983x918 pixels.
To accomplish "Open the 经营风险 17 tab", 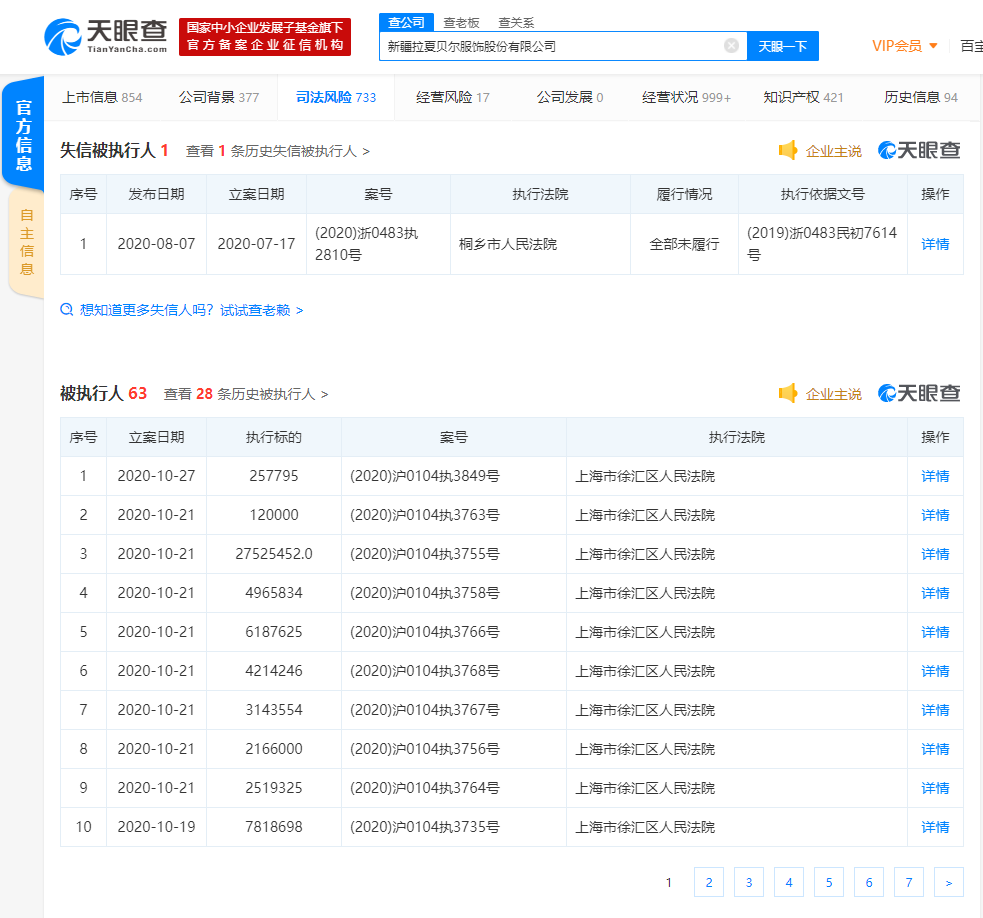I will tap(453, 97).
